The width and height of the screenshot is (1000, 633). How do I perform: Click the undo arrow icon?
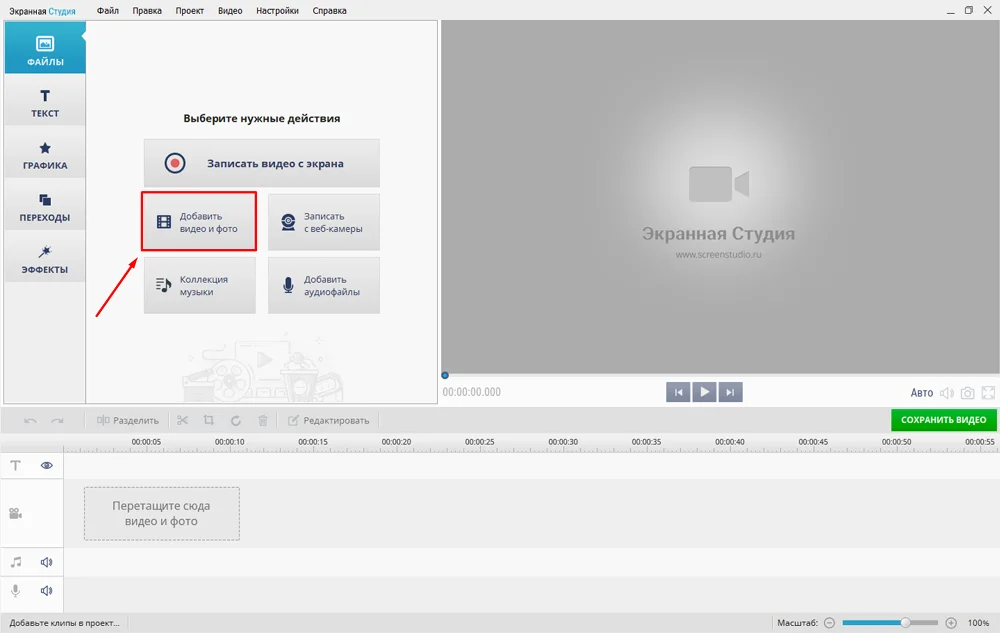tap(30, 421)
